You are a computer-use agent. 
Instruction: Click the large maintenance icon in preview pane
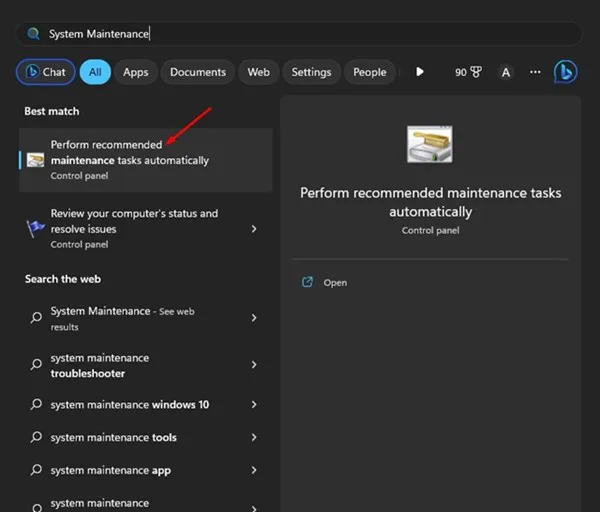click(430, 145)
